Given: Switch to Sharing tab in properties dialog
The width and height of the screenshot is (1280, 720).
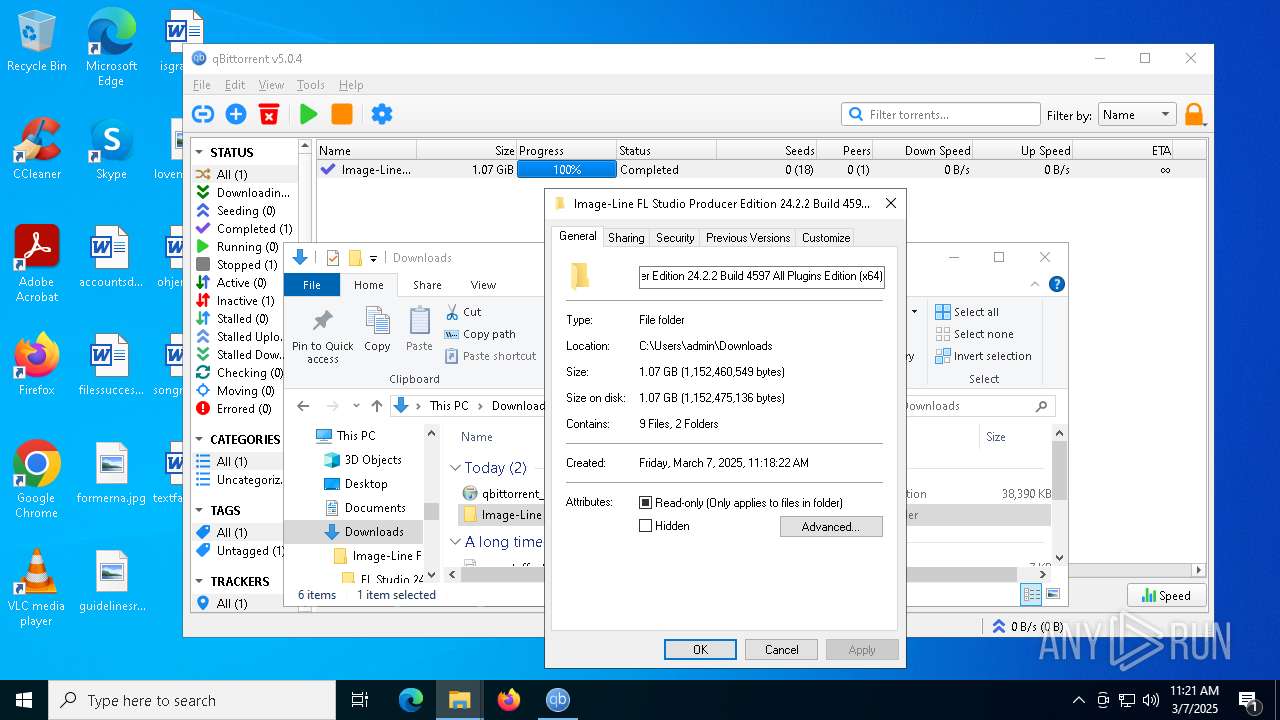Looking at the screenshot, I should click(x=626, y=238).
